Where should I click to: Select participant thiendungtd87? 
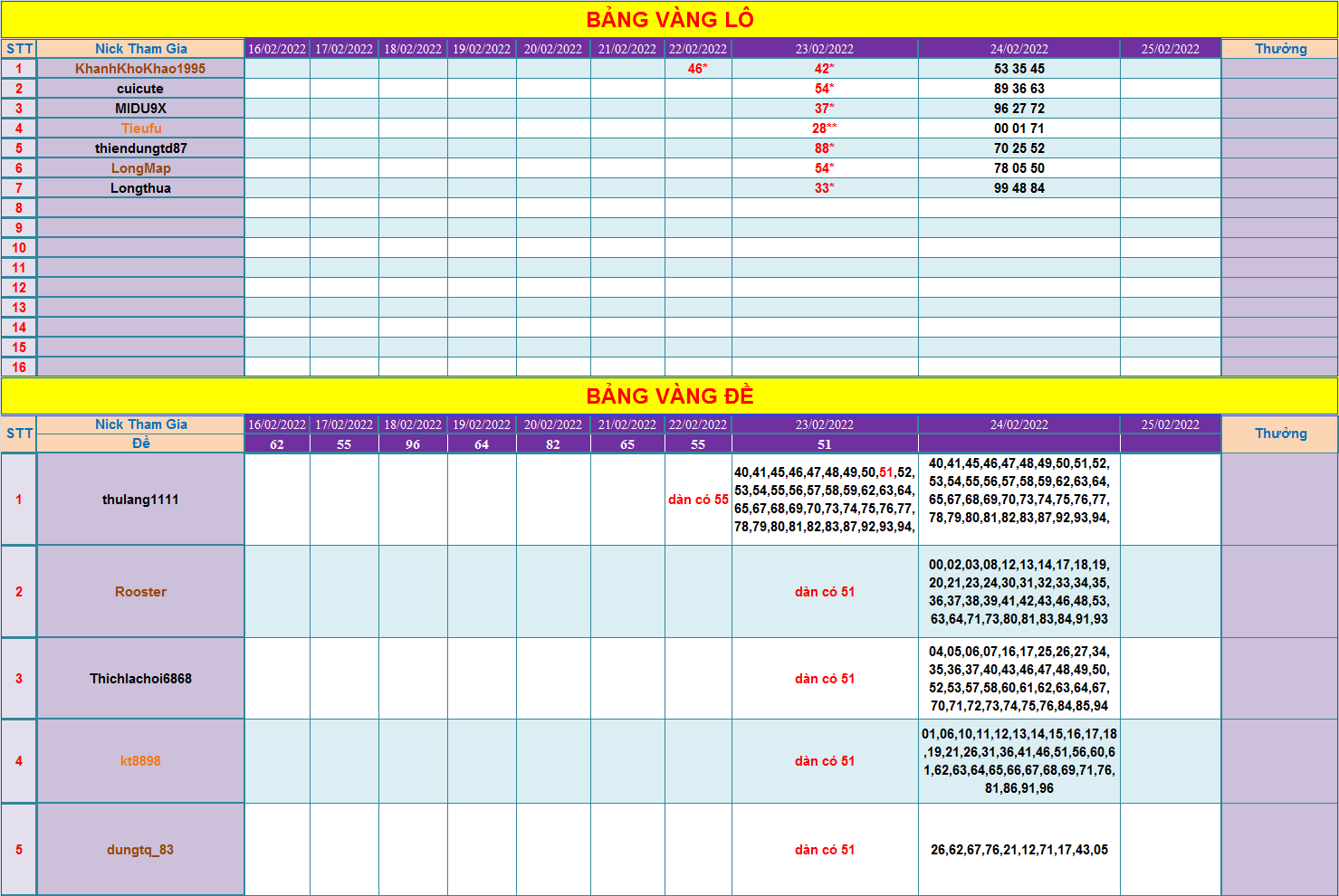point(140,148)
